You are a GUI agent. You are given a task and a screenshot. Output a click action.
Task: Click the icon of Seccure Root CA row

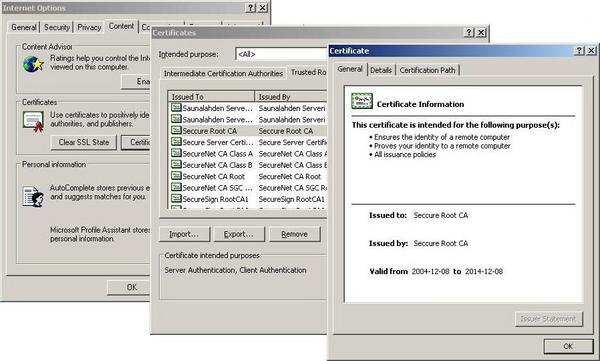point(176,131)
